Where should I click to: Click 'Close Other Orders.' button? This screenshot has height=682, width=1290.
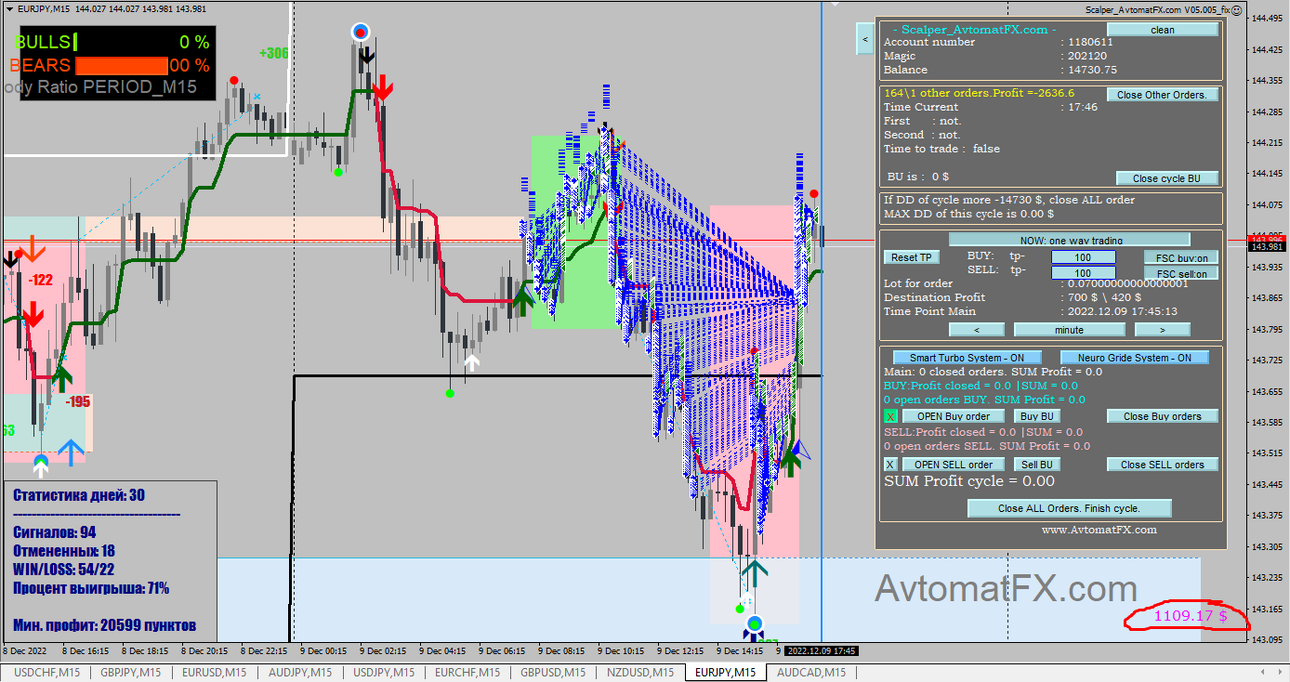pyautogui.click(x=1163, y=95)
